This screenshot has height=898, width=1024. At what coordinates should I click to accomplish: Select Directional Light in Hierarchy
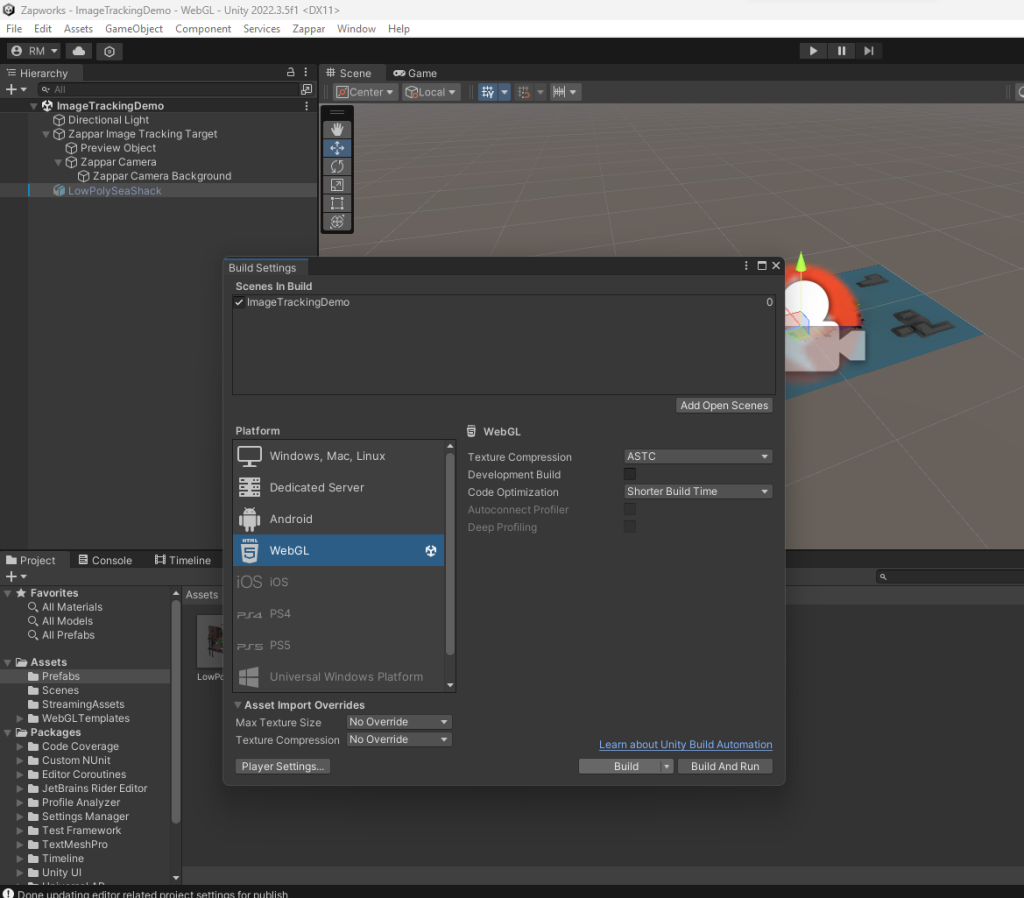point(108,120)
